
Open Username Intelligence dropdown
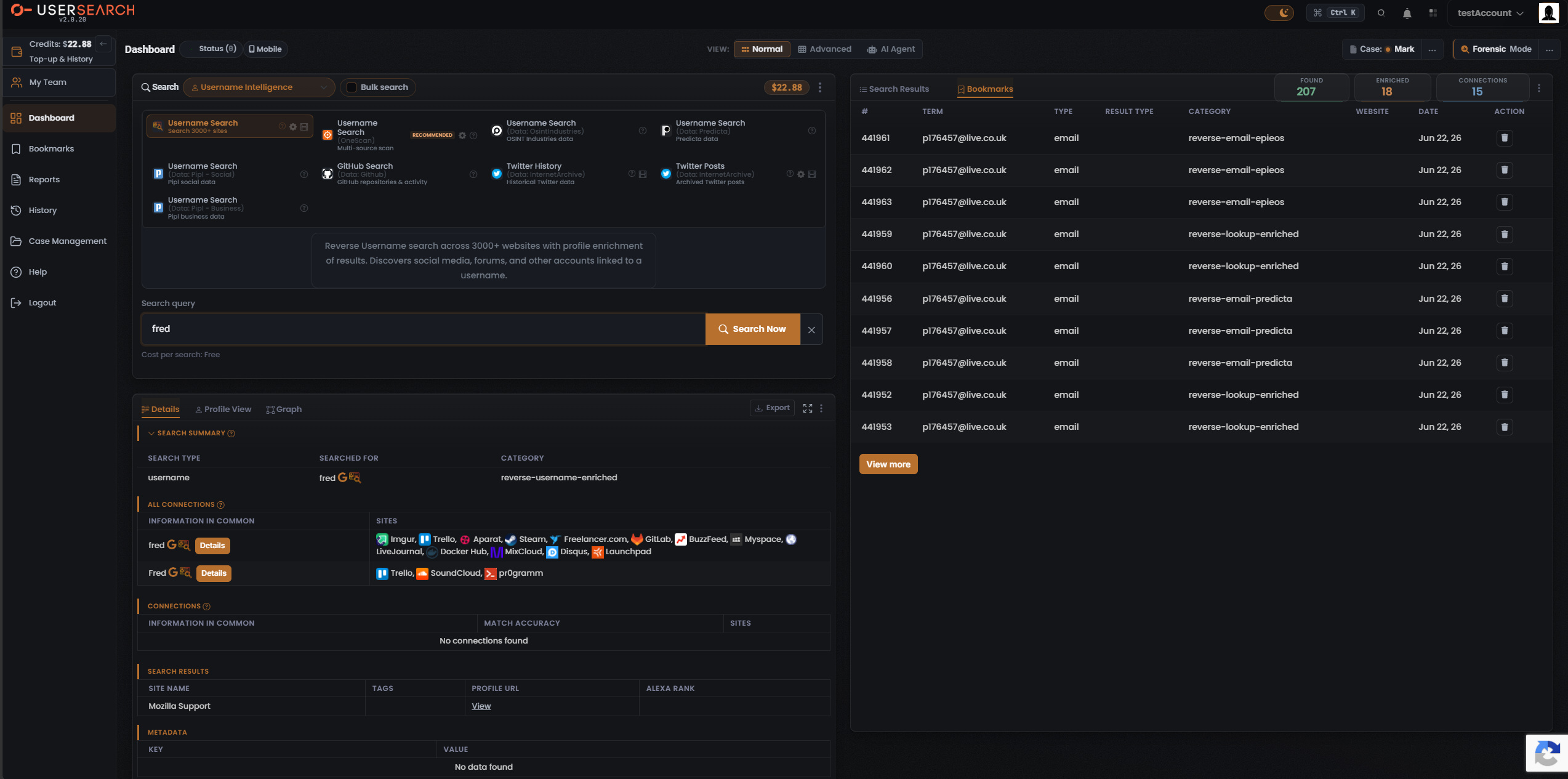pos(259,87)
